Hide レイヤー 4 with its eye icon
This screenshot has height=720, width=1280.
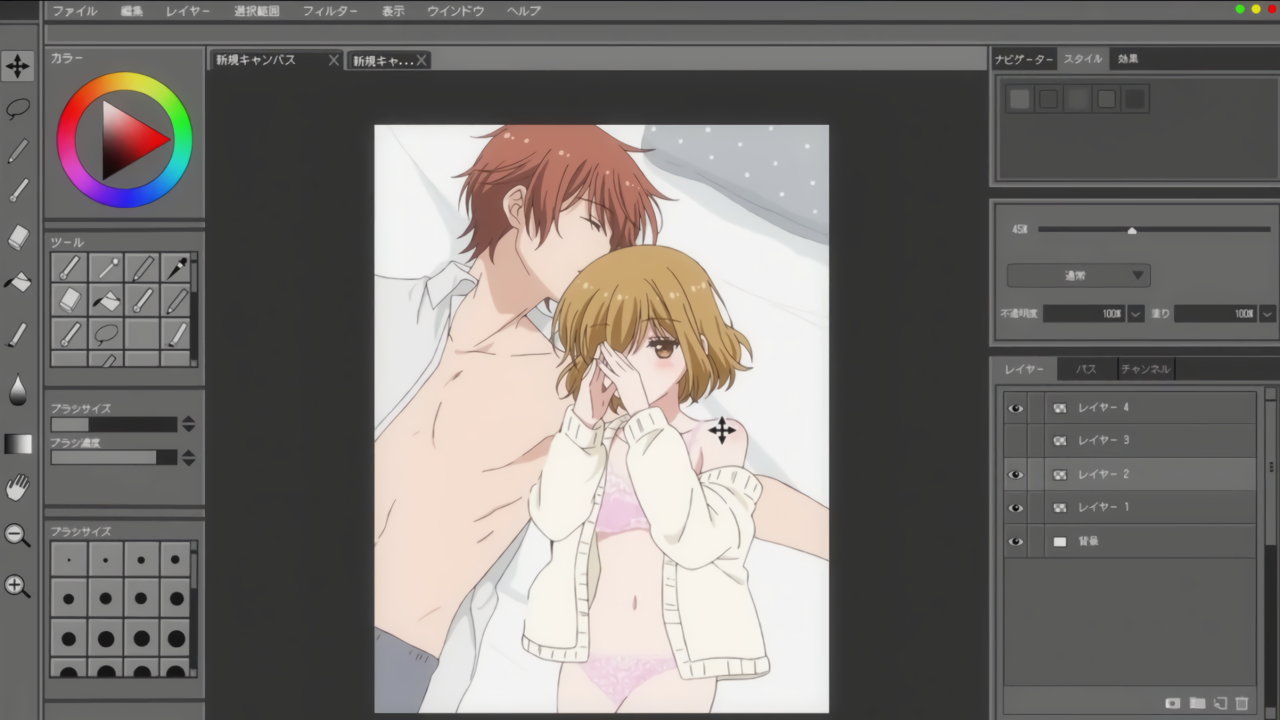pyautogui.click(x=1016, y=408)
